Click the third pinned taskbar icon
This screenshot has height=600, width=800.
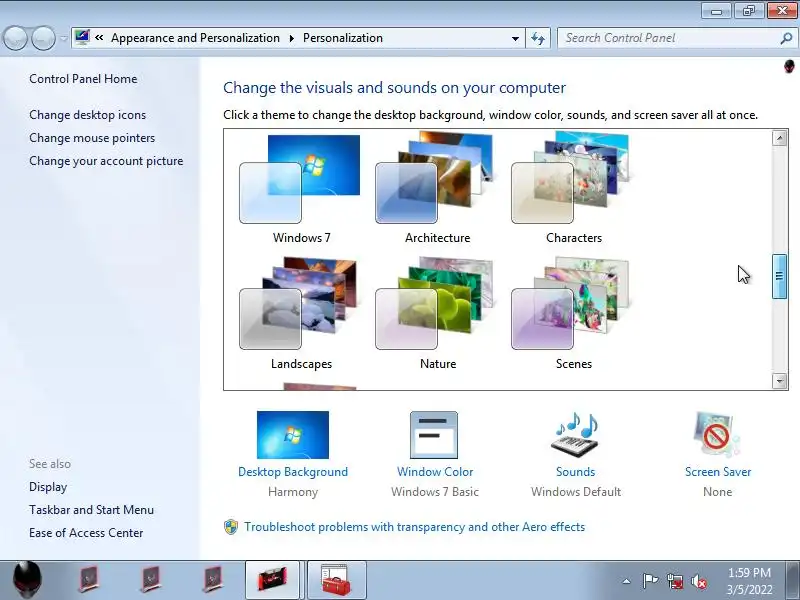(x=213, y=579)
